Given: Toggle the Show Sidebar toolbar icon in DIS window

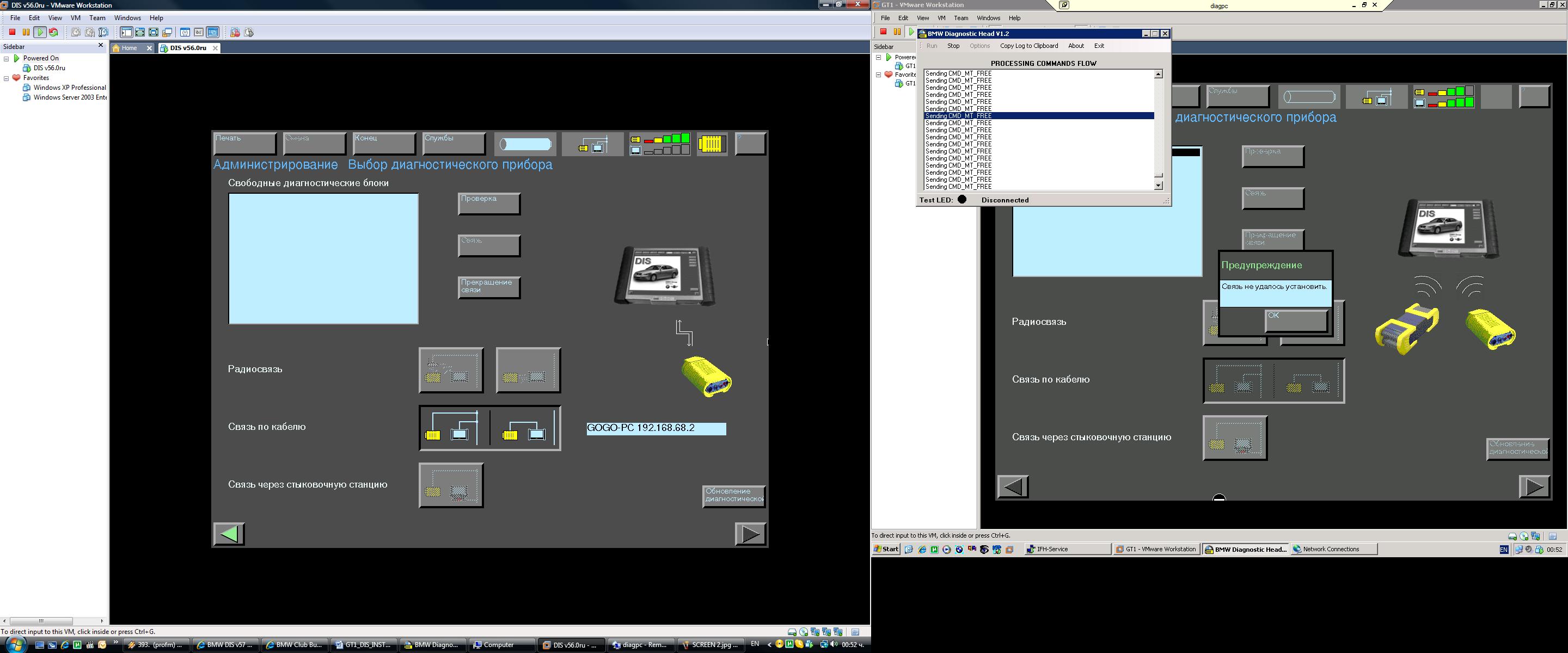Looking at the screenshot, I should pyautogui.click(x=127, y=32).
